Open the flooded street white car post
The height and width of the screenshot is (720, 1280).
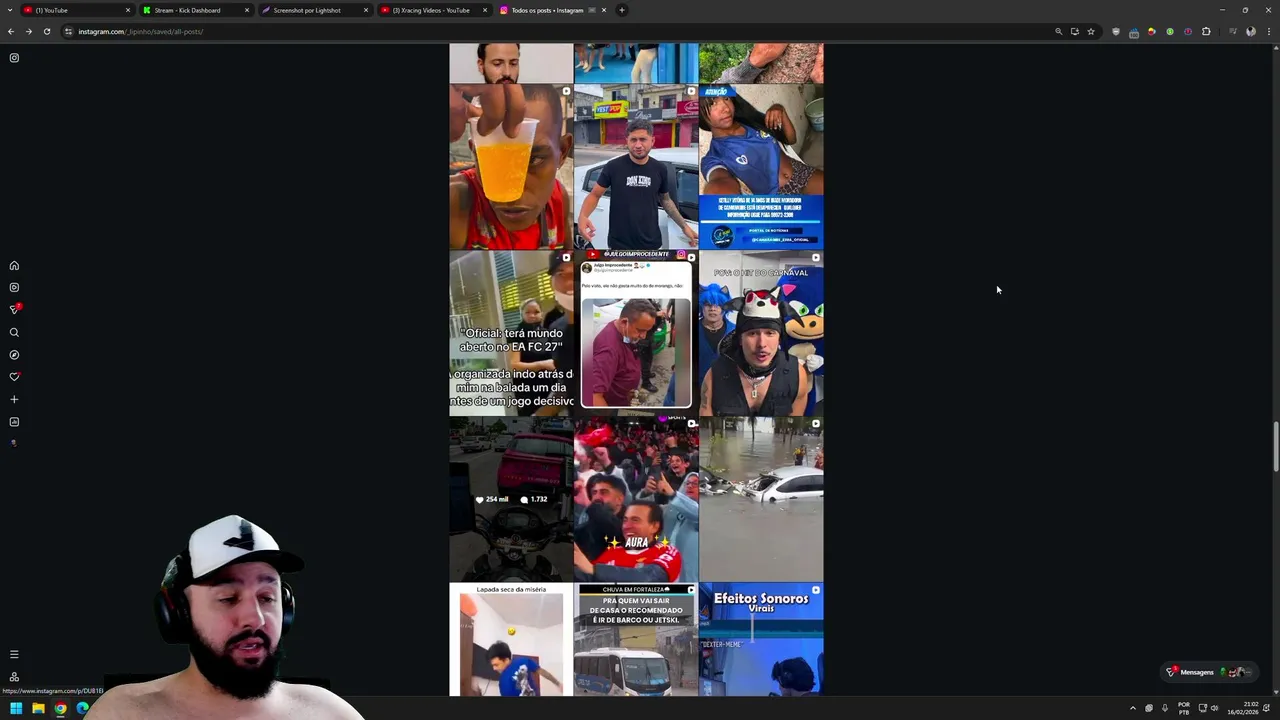click(761, 499)
